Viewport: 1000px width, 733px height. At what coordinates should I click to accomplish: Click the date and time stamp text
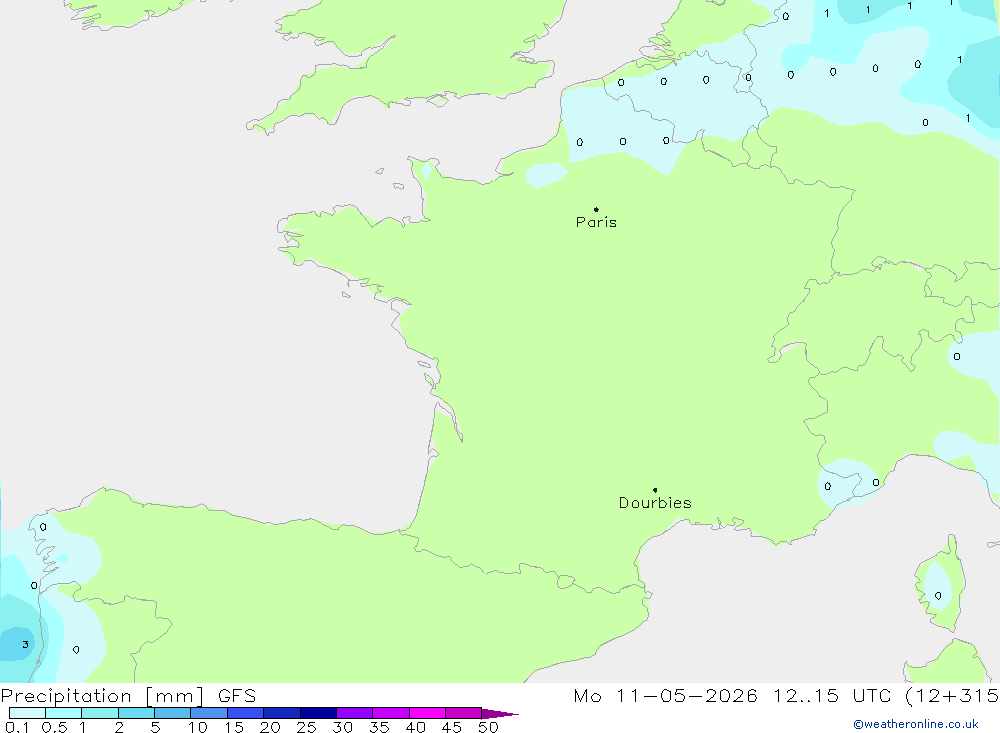[786, 696]
